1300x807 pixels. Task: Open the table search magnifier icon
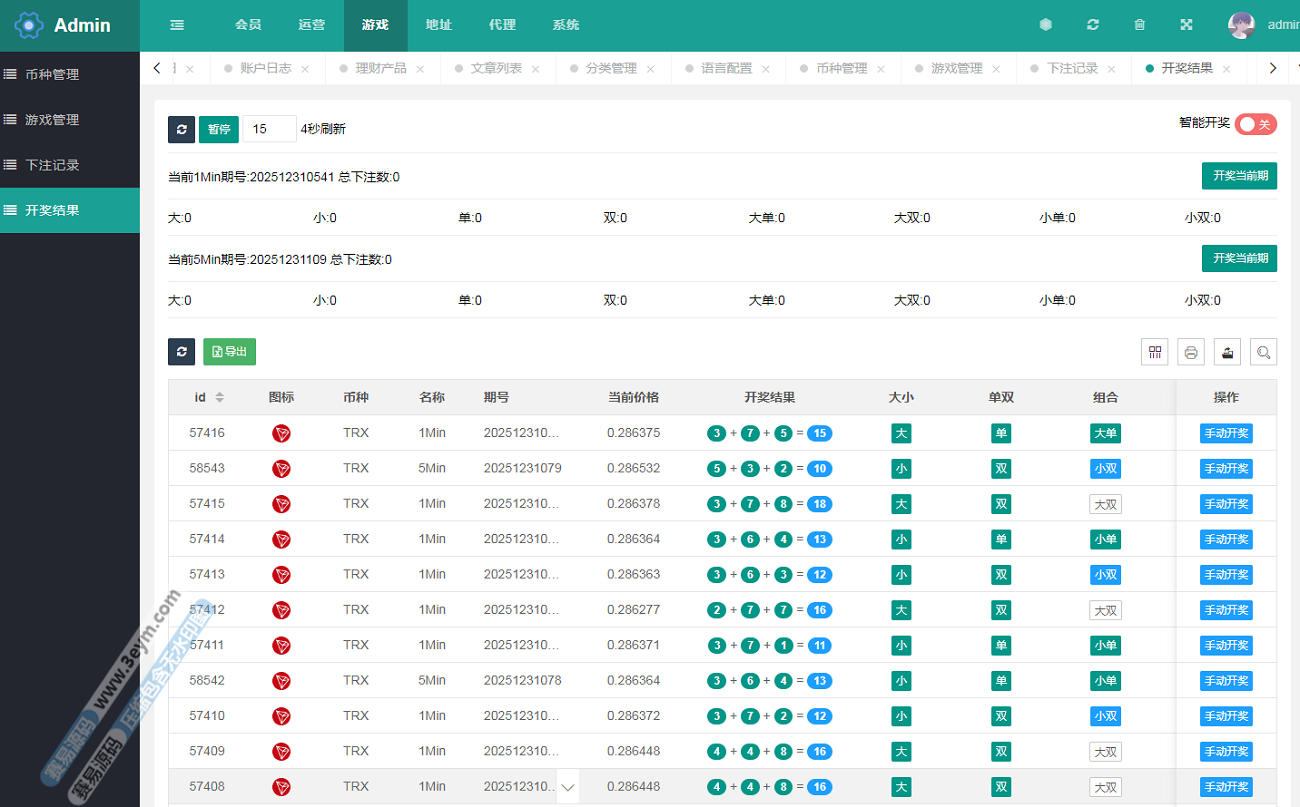pos(1263,352)
